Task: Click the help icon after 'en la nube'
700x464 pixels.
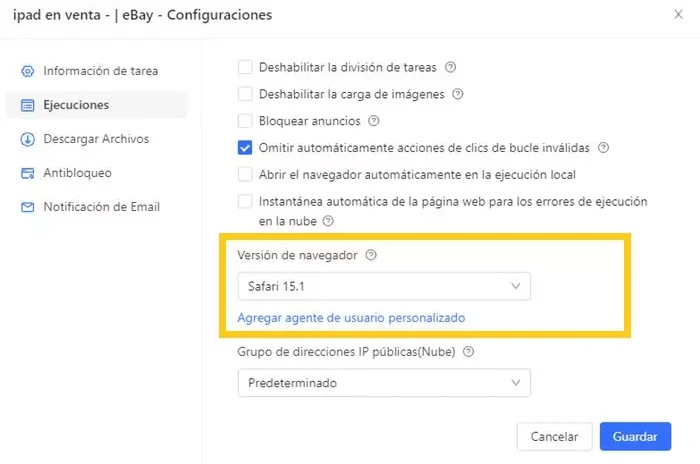Action: point(328,221)
